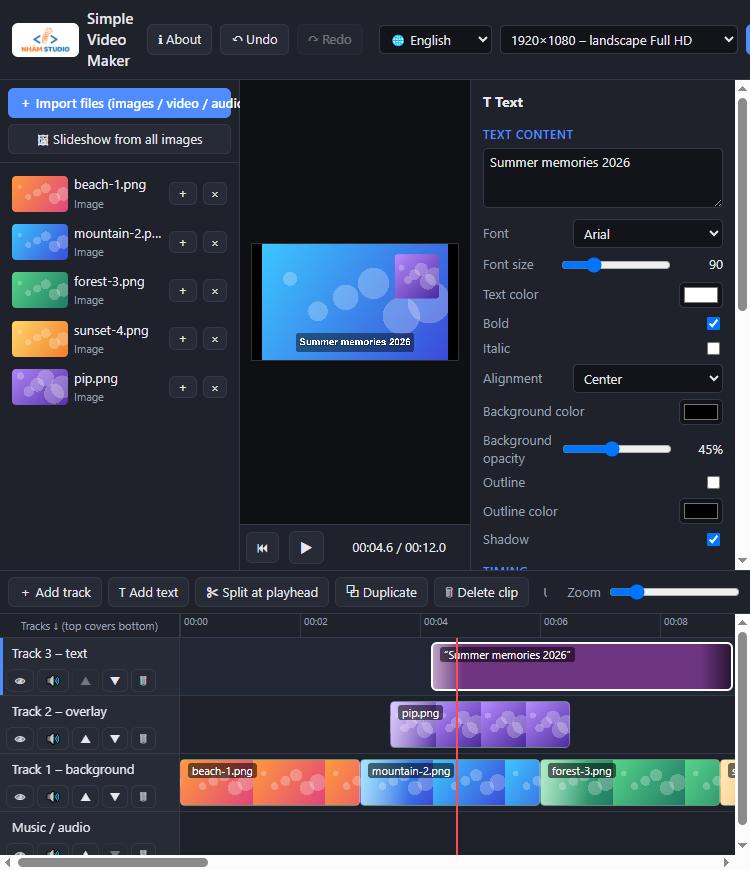
Task: Add mountain-2.png to the timeline
Action: pyautogui.click(x=183, y=242)
